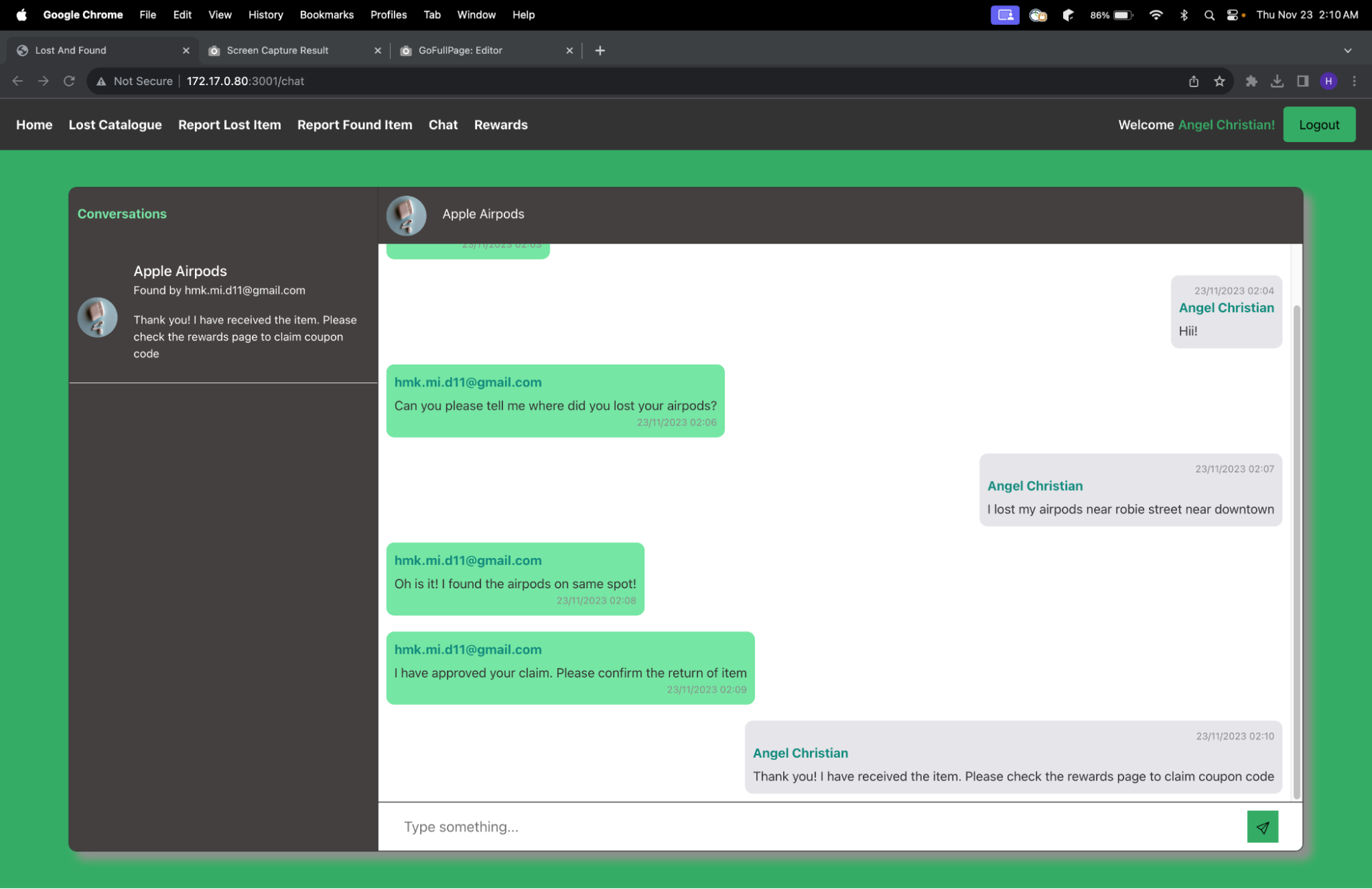
Task: Toggle Chrome side panel icon
Action: click(x=1302, y=81)
